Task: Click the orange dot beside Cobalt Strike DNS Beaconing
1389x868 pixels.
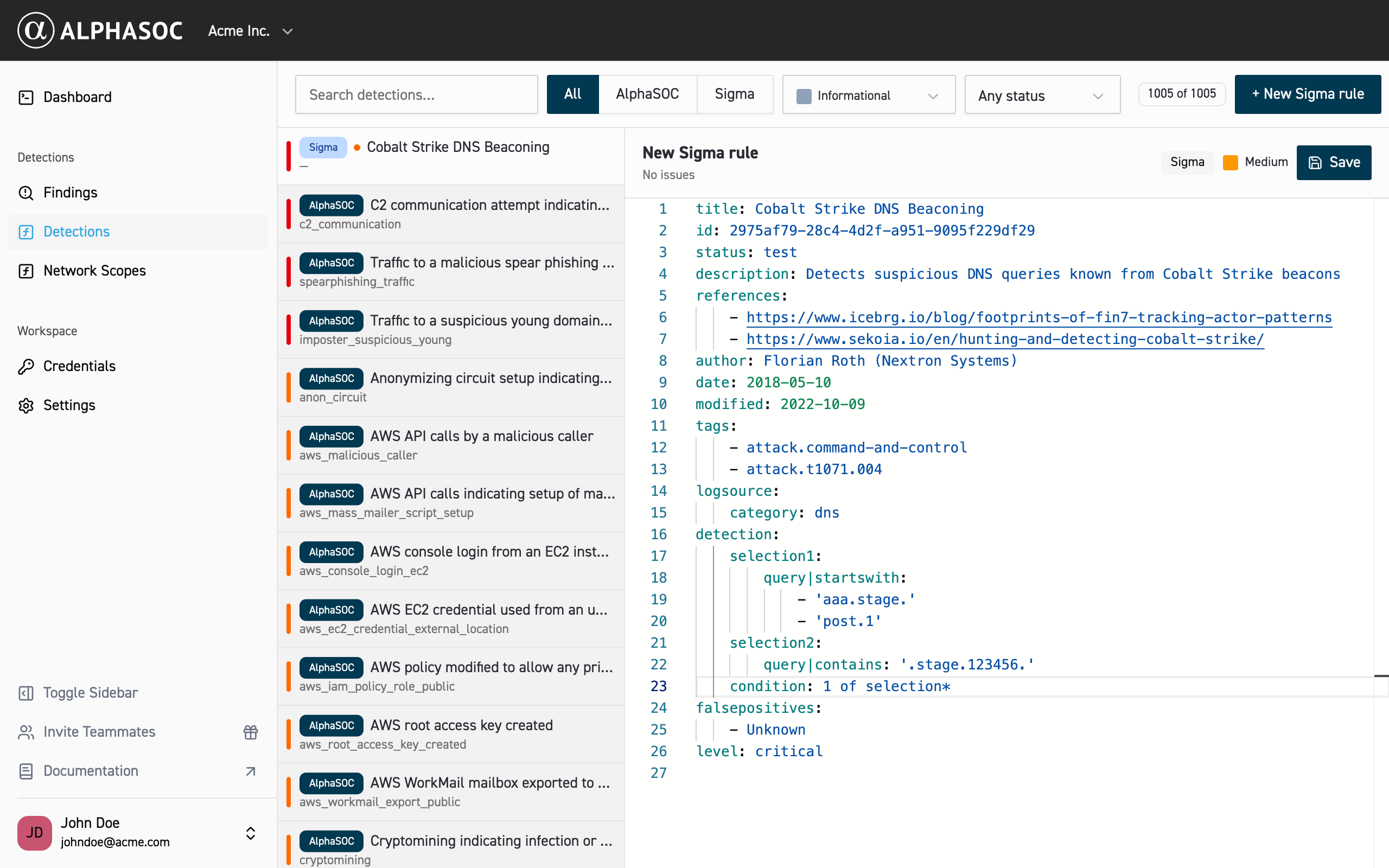Action: pyautogui.click(x=357, y=148)
